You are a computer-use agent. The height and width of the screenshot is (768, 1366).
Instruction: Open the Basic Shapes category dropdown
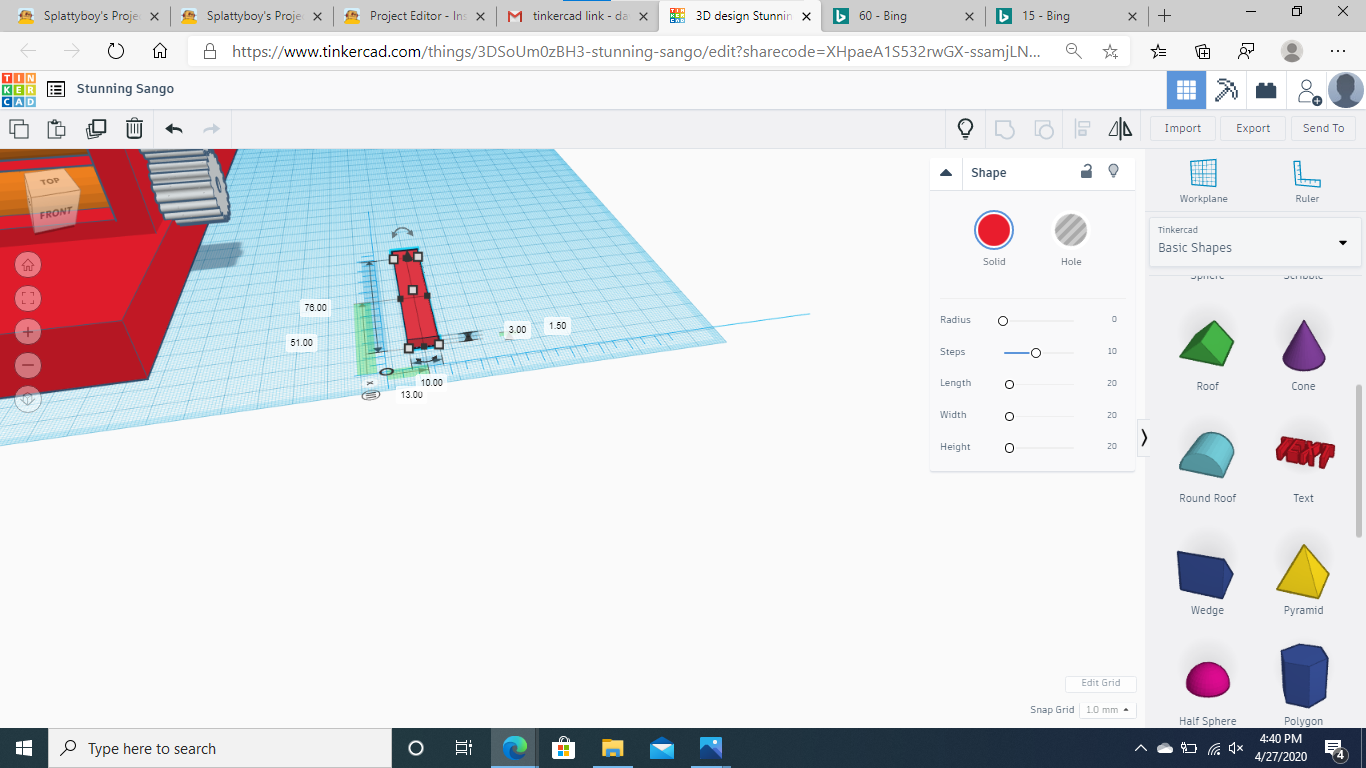[1255, 242]
